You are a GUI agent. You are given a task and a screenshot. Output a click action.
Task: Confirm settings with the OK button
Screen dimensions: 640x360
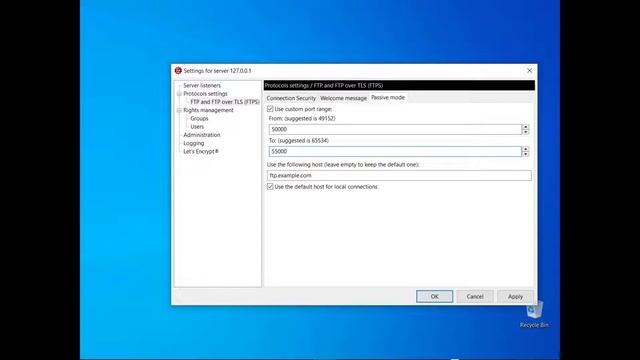(x=434, y=296)
